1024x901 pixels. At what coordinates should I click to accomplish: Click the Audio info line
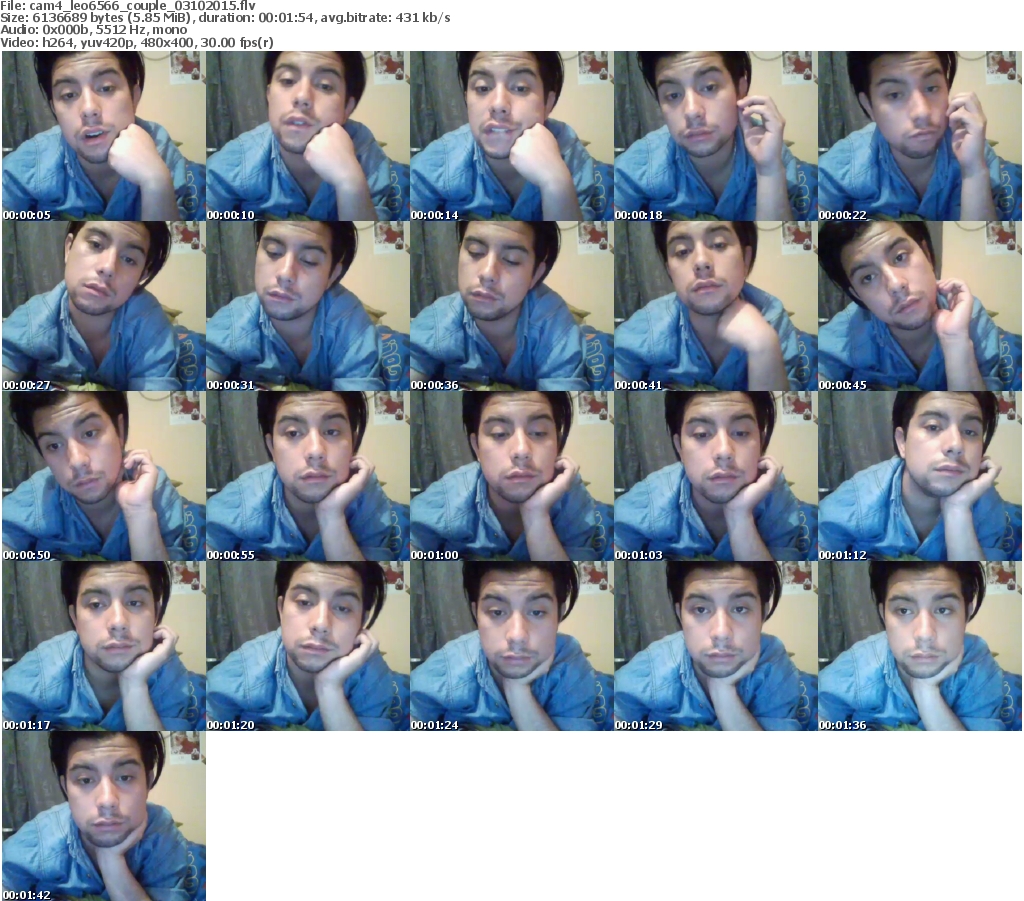pyautogui.click(x=93, y=30)
